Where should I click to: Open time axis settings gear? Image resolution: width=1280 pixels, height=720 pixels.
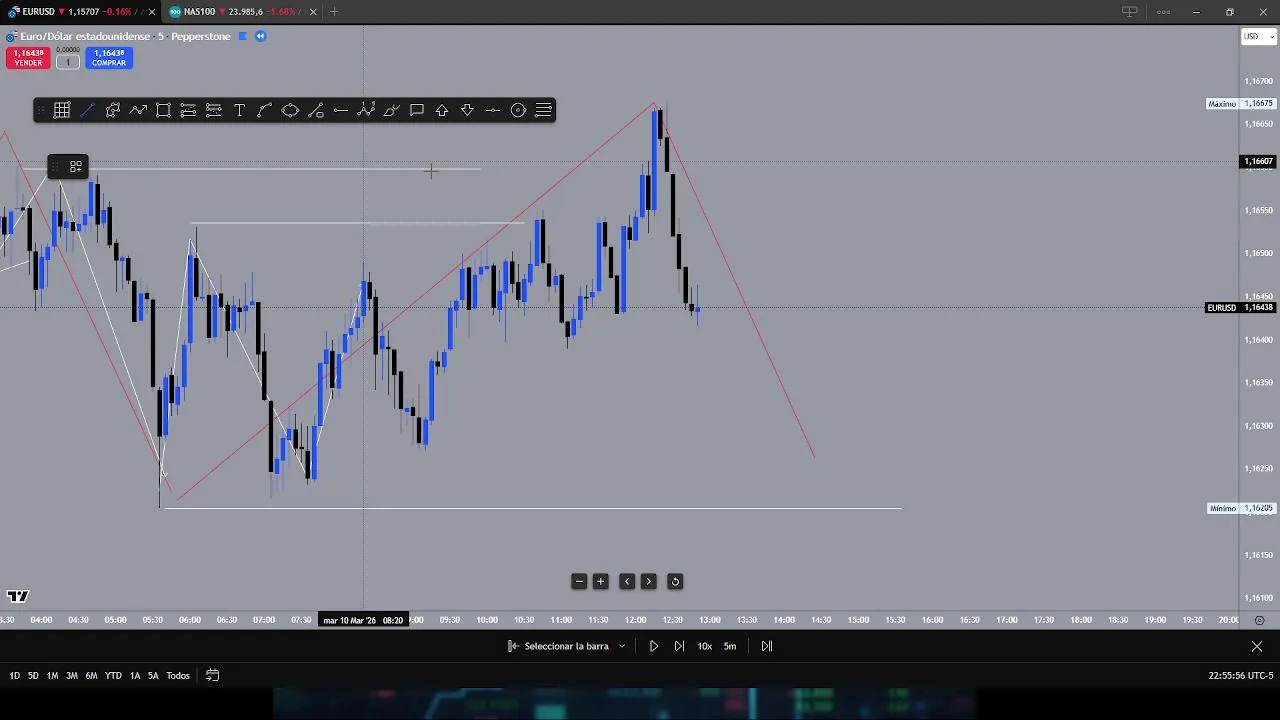point(1259,620)
